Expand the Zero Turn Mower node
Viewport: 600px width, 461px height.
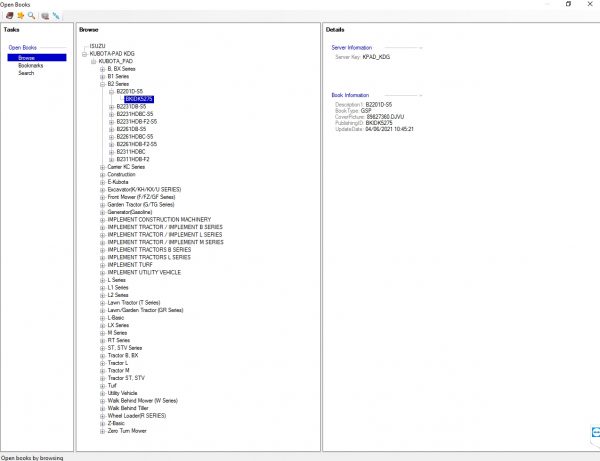click(102, 431)
